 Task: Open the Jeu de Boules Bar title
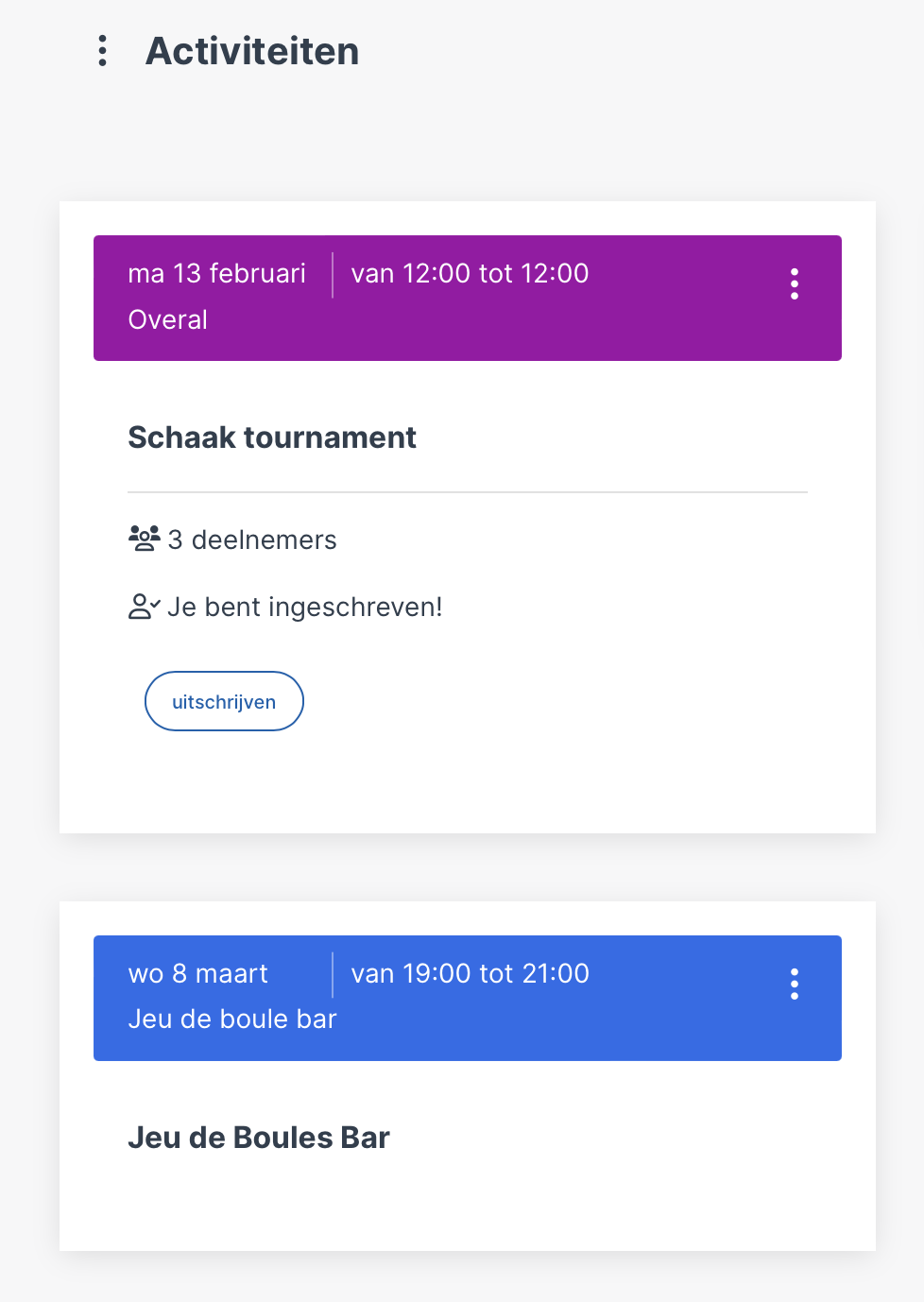(259, 1138)
